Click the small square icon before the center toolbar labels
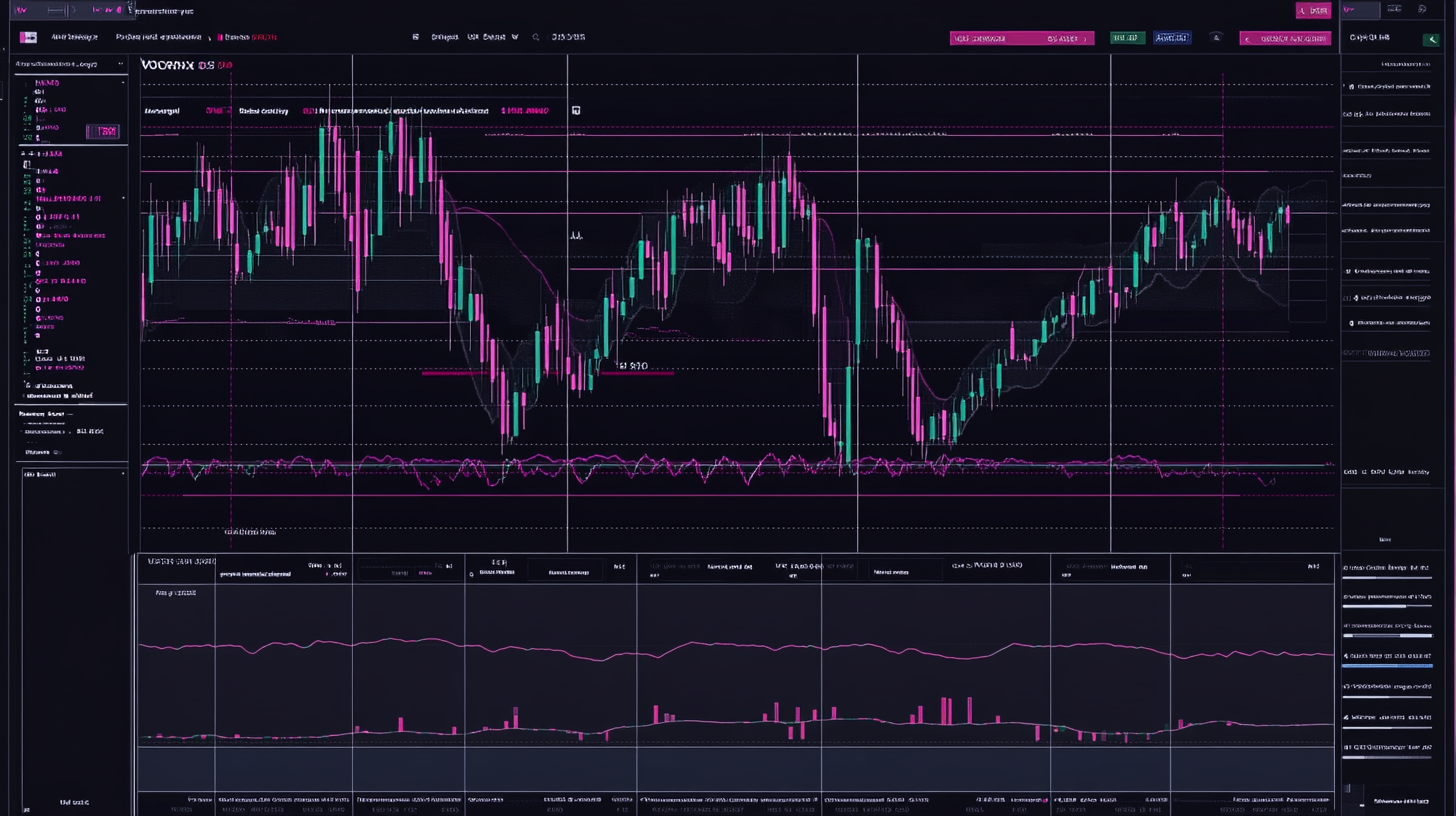Viewport: 1456px width, 816px height. coord(415,37)
